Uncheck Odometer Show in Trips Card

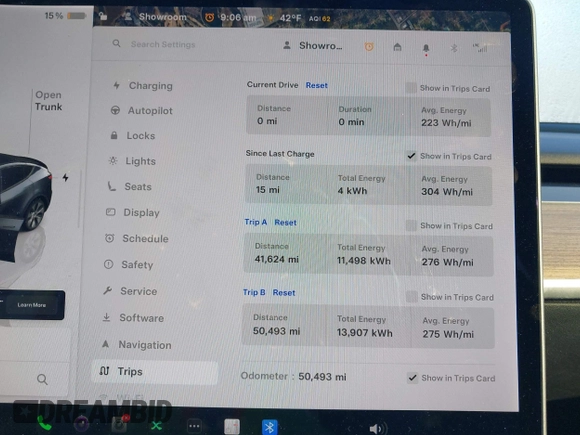click(412, 378)
